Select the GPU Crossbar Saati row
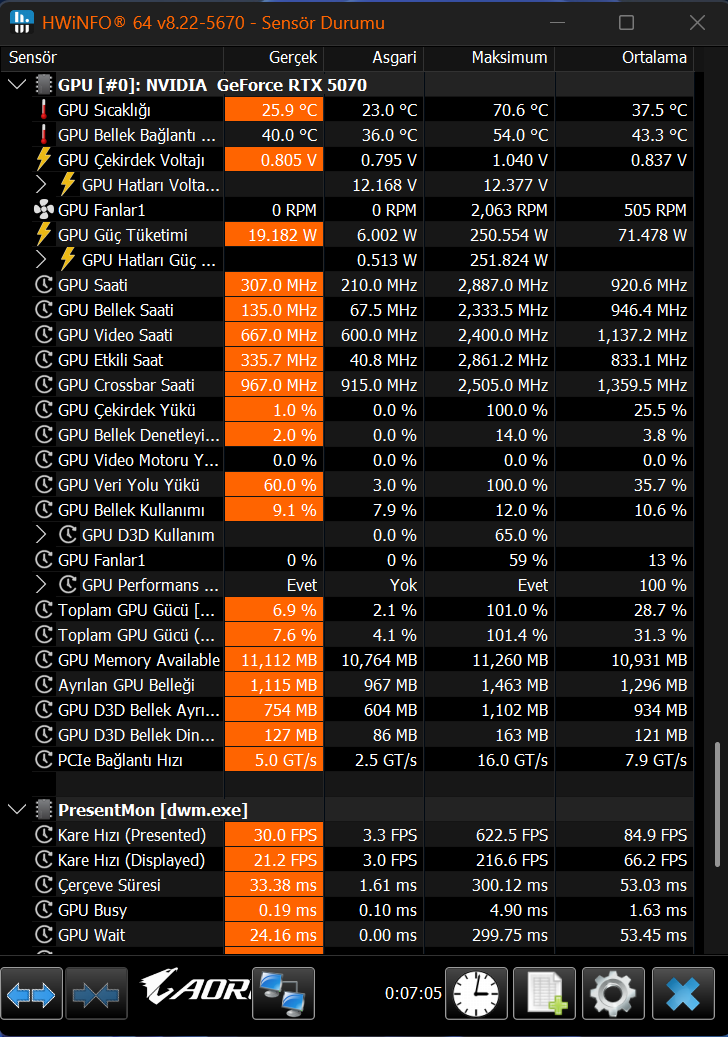Image resolution: width=728 pixels, height=1037 pixels. (x=362, y=385)
